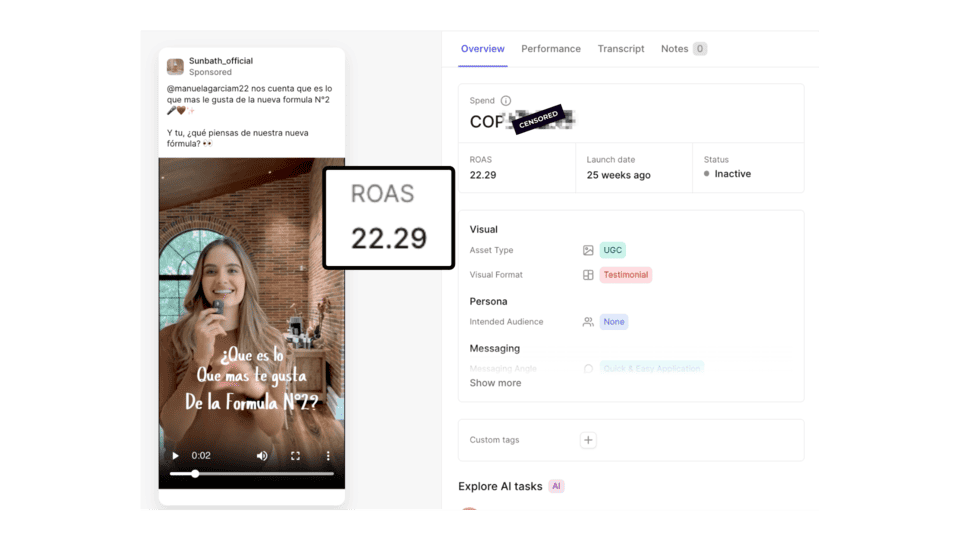Click the Intended Audience people icon

(x=588, y=321)
